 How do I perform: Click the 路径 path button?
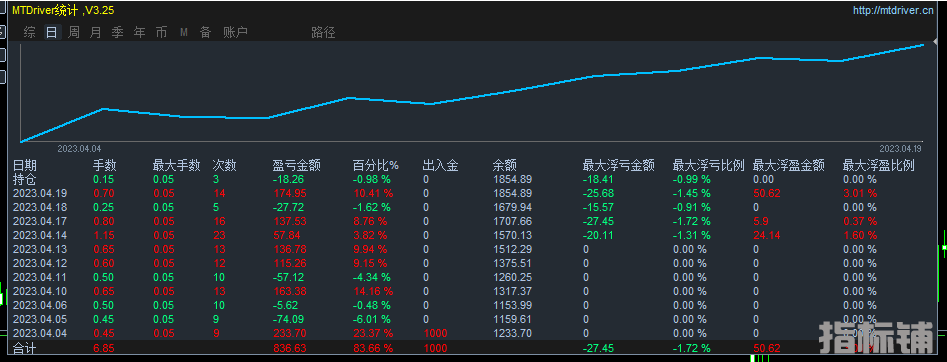[x=323, y=33]
